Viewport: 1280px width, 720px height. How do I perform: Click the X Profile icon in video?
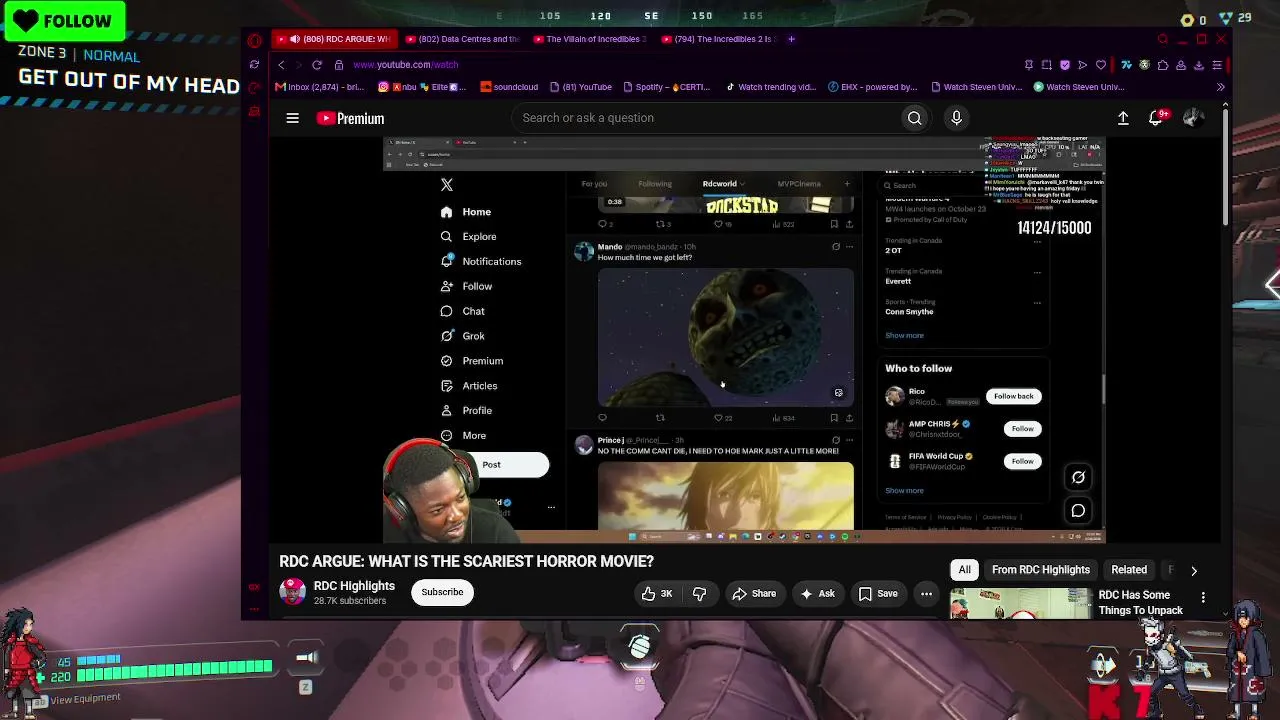pyautogui.click(x=446, y=411)
